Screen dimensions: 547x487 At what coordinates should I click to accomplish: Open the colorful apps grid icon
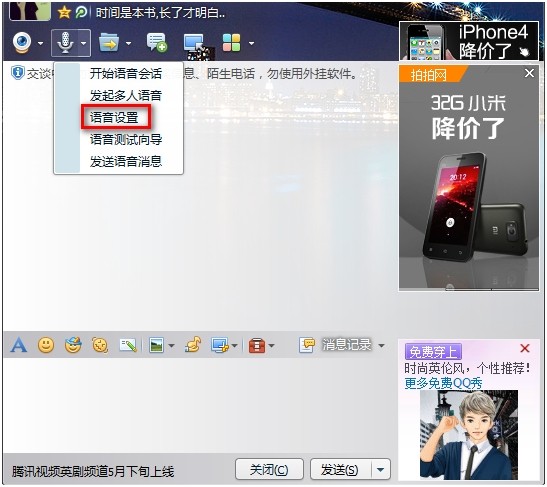pos(231,43)
